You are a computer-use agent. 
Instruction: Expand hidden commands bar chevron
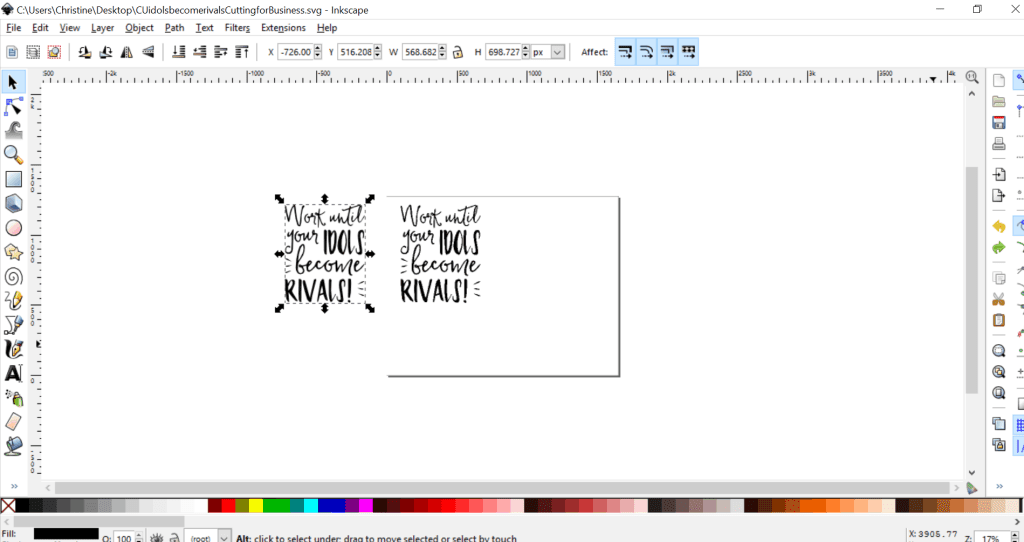click(x=999, y=486)
